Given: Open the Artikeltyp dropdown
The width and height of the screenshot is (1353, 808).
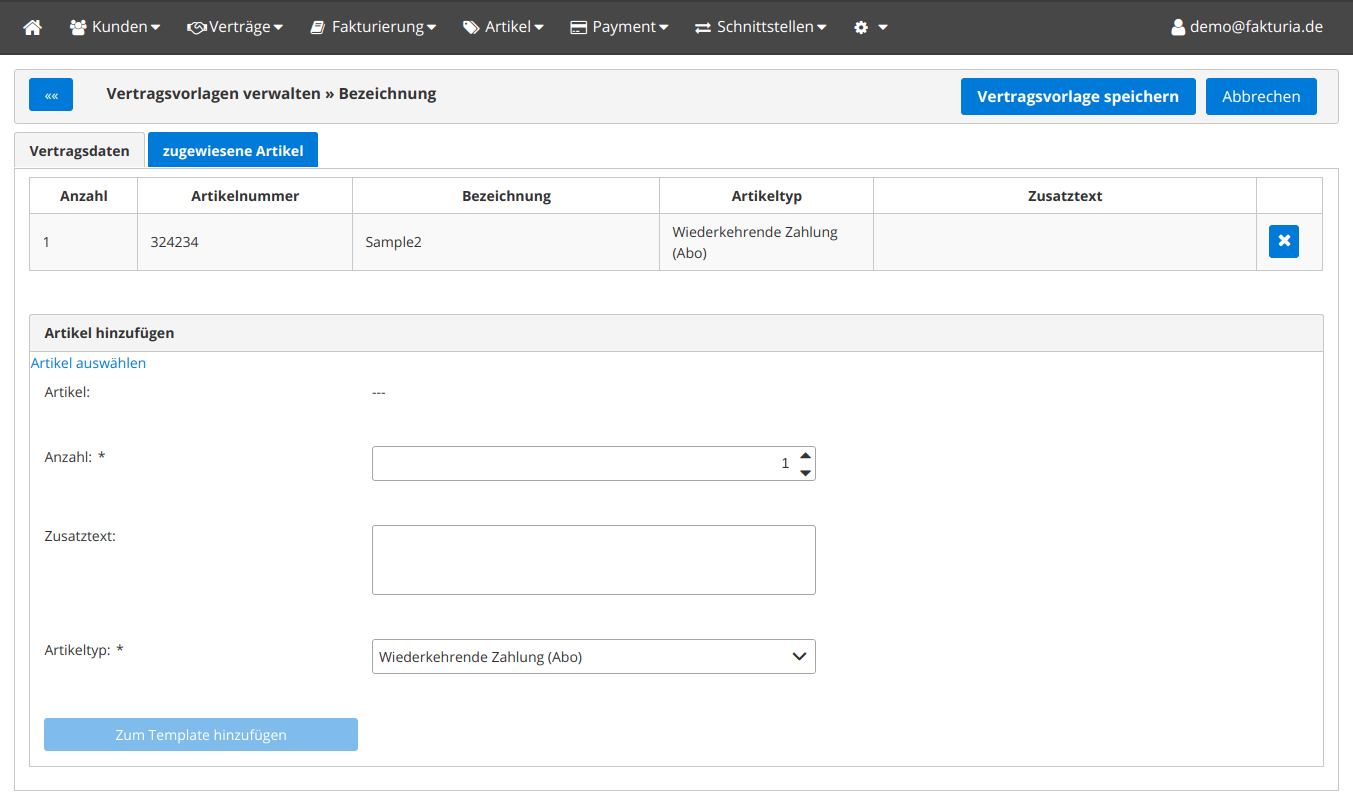Looking at the screenshot, I should coord(593,657).
